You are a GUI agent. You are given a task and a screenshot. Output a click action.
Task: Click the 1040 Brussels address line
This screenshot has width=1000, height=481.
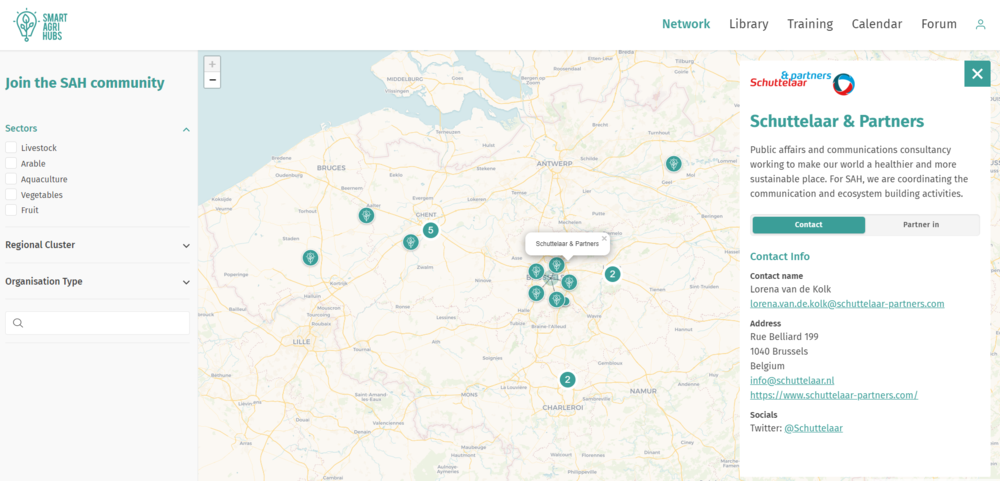[779, 351]
